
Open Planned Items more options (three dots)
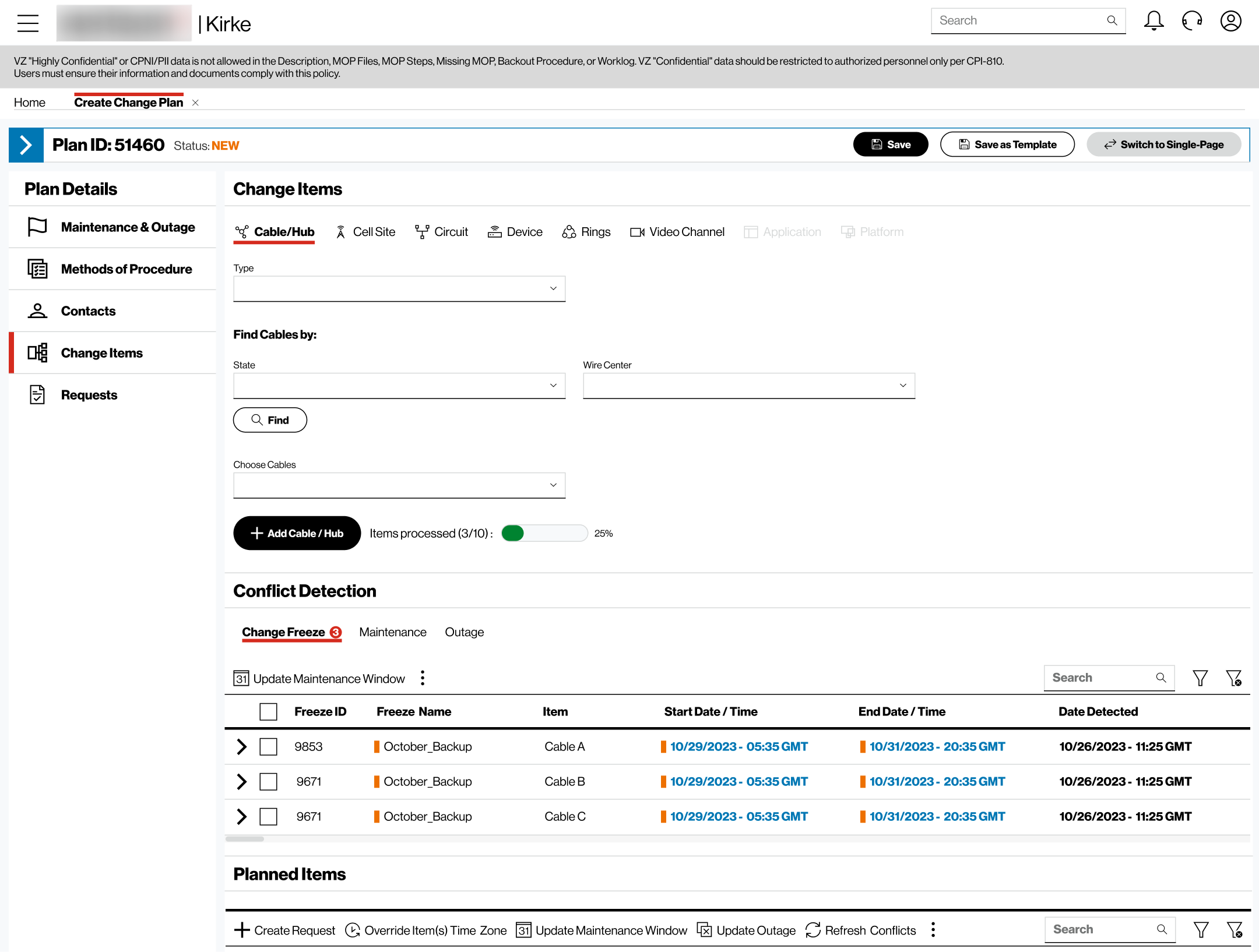[933, 930]
